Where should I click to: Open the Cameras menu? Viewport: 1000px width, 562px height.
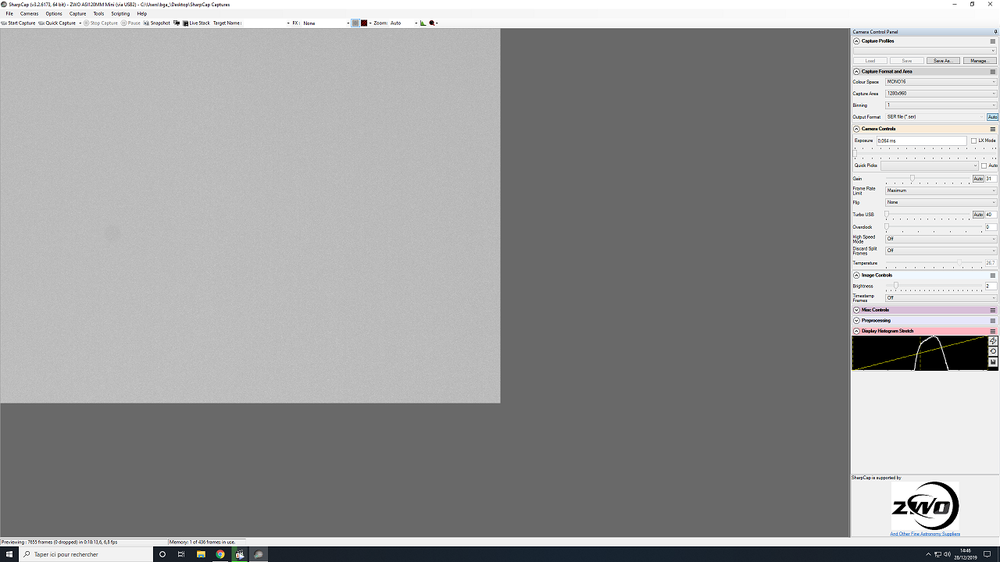(x=29, y=13)
